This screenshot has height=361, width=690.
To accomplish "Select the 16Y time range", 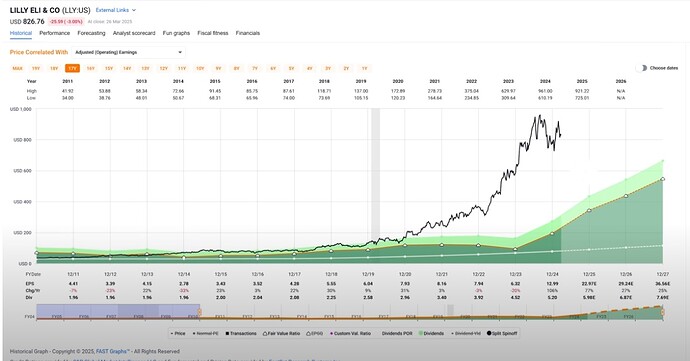I will [91, 68].
